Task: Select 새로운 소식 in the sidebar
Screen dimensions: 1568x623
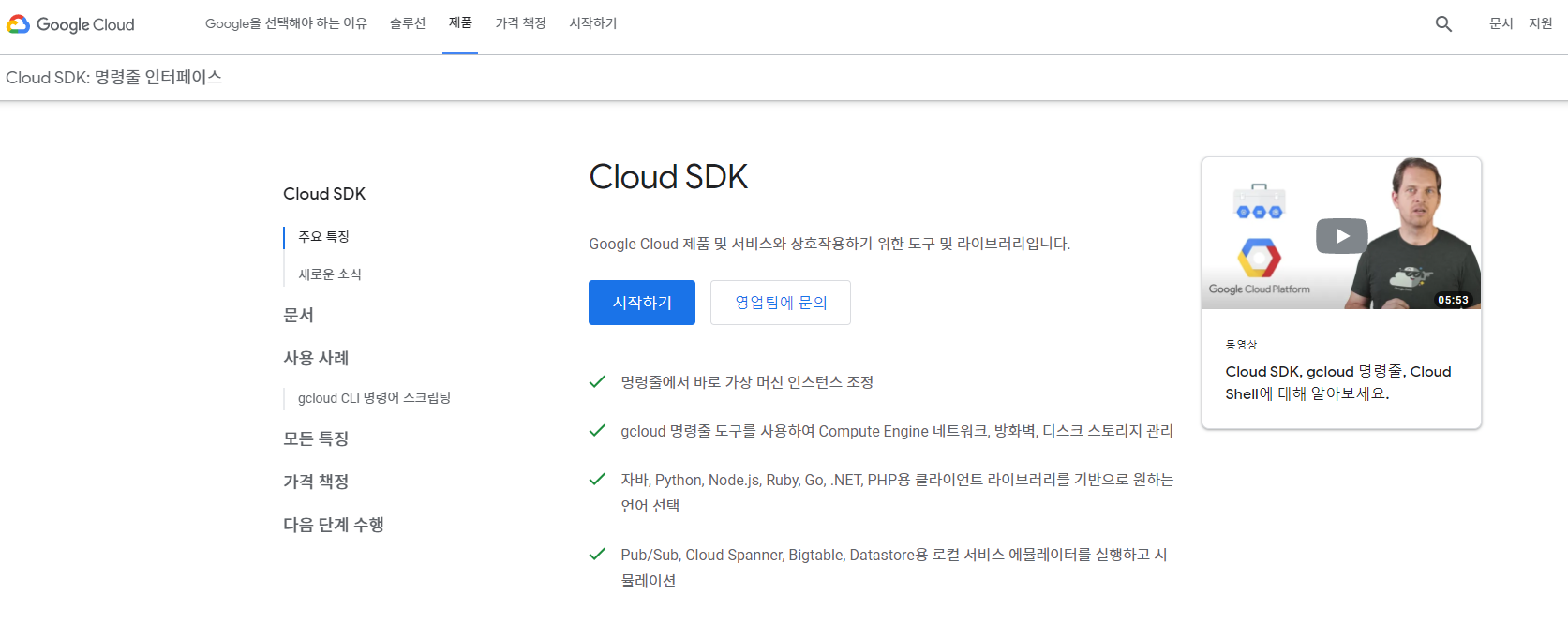Action: 330,274
